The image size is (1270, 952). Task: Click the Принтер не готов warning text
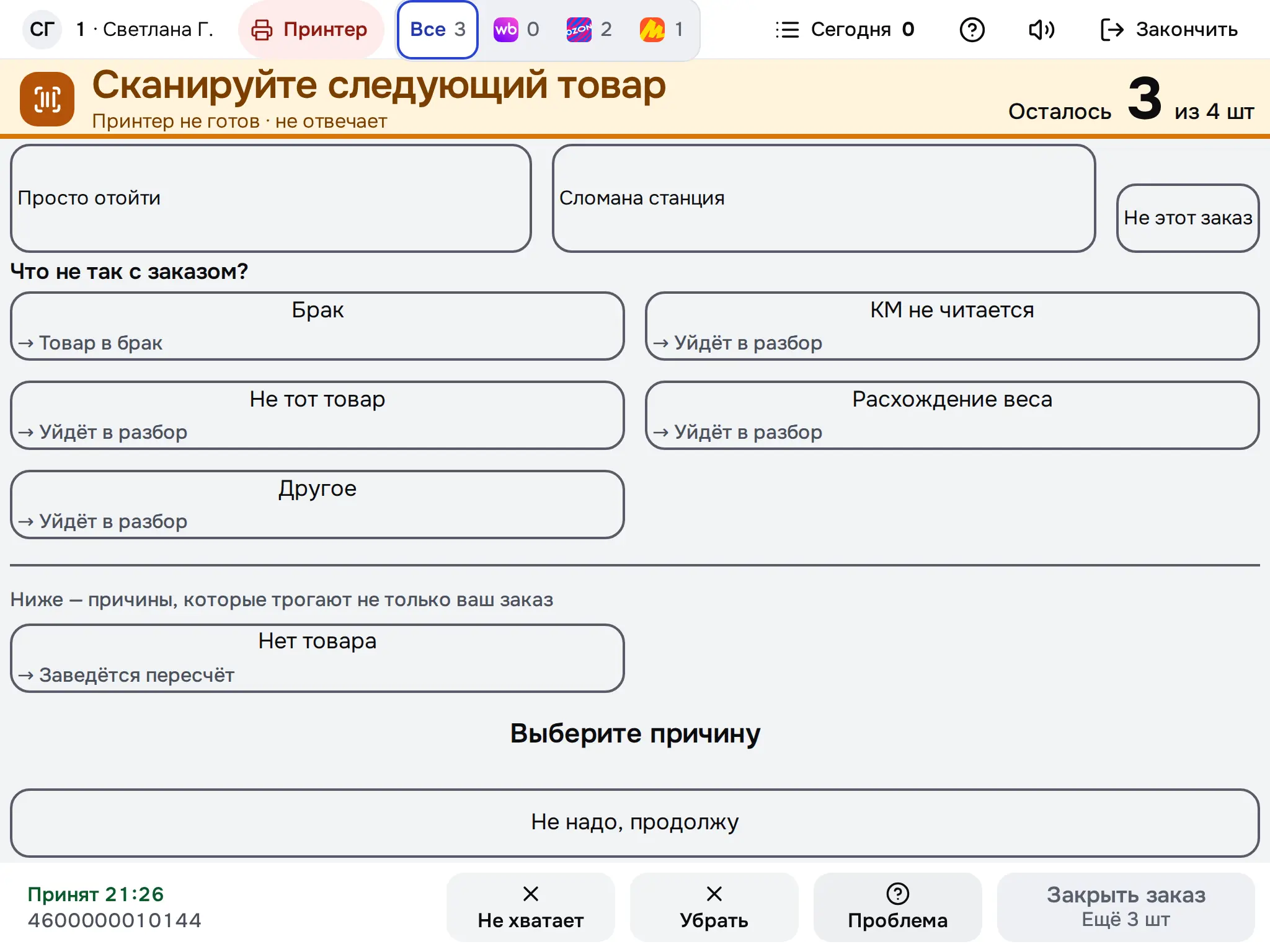tap(239, 121)
